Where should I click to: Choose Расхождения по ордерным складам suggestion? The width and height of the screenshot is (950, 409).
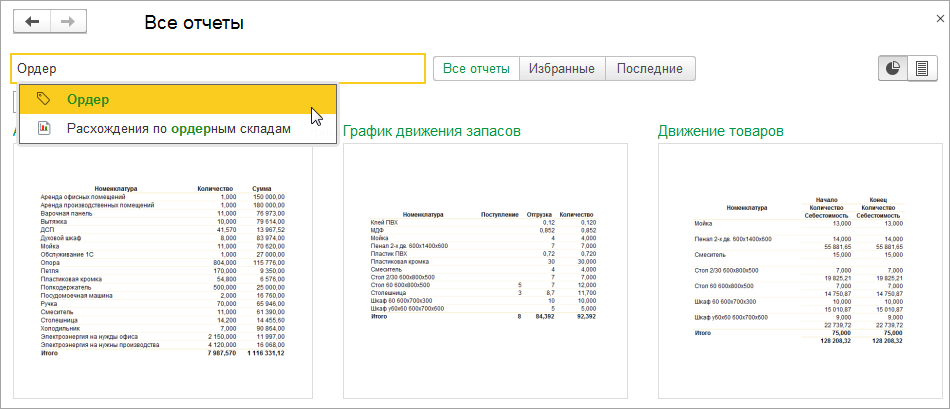(178, 128)
